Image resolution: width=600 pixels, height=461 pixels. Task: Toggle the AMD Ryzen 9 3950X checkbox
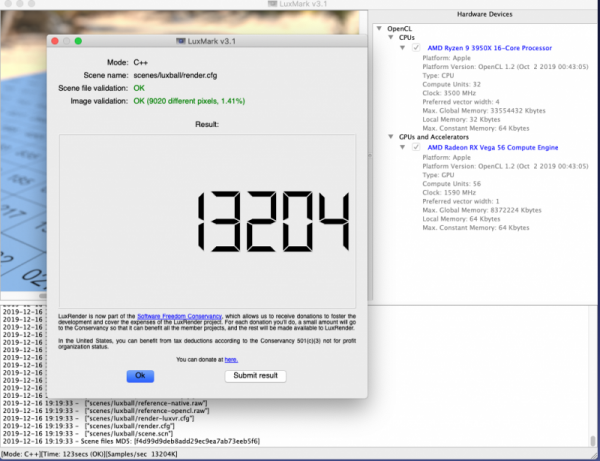point(416,48)
